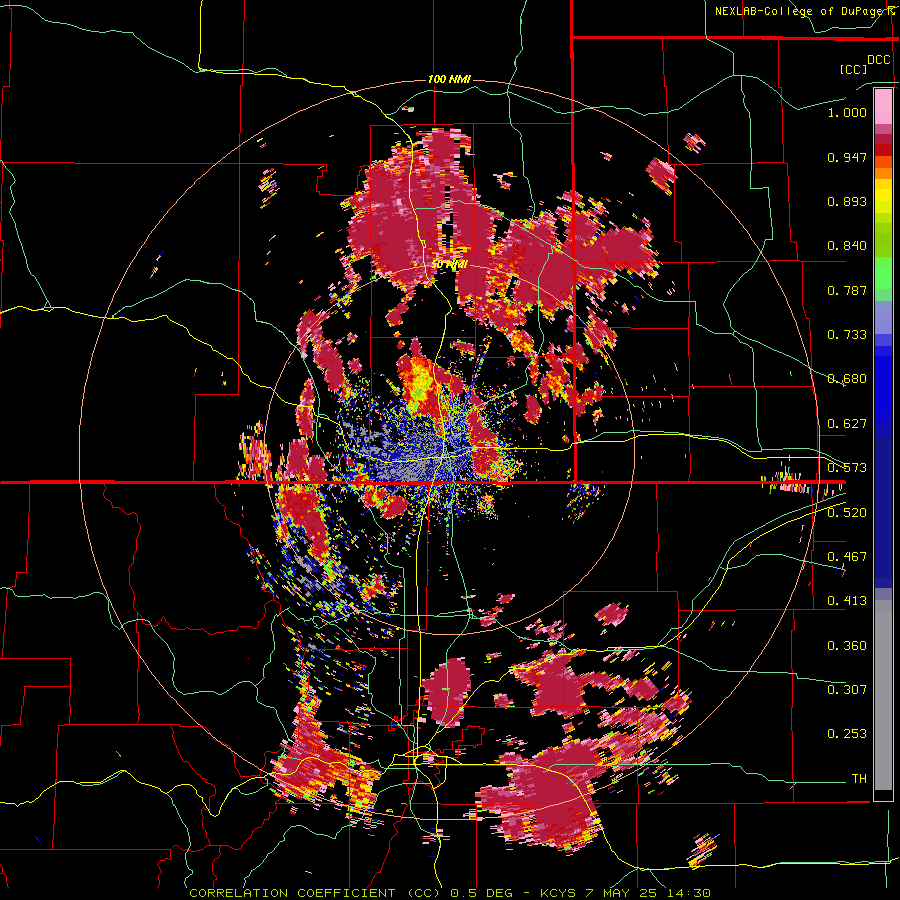Click the 0.360 scale value

(847, 646)
